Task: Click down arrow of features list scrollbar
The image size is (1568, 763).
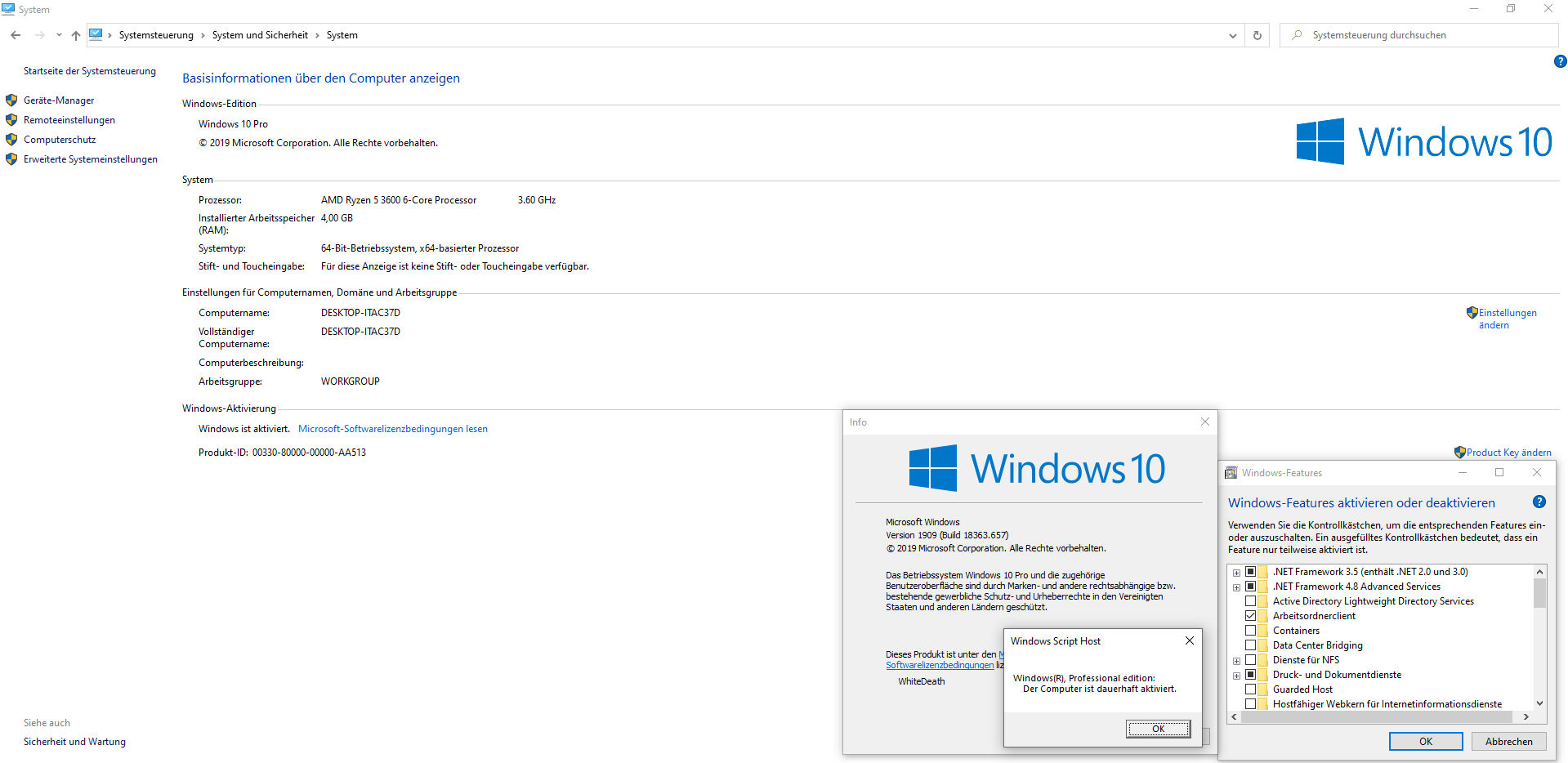Action: (1539, 703)
